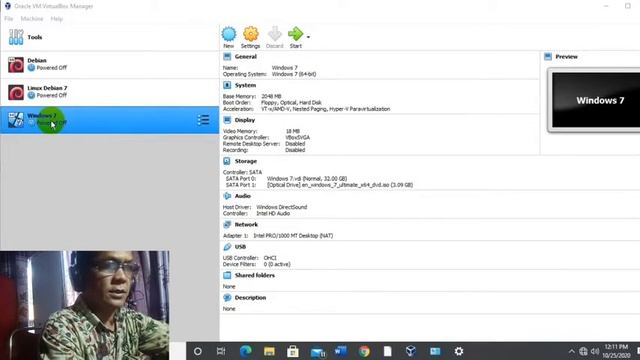Open Microsoft Store from the taskbar

[x=293, y=351]
